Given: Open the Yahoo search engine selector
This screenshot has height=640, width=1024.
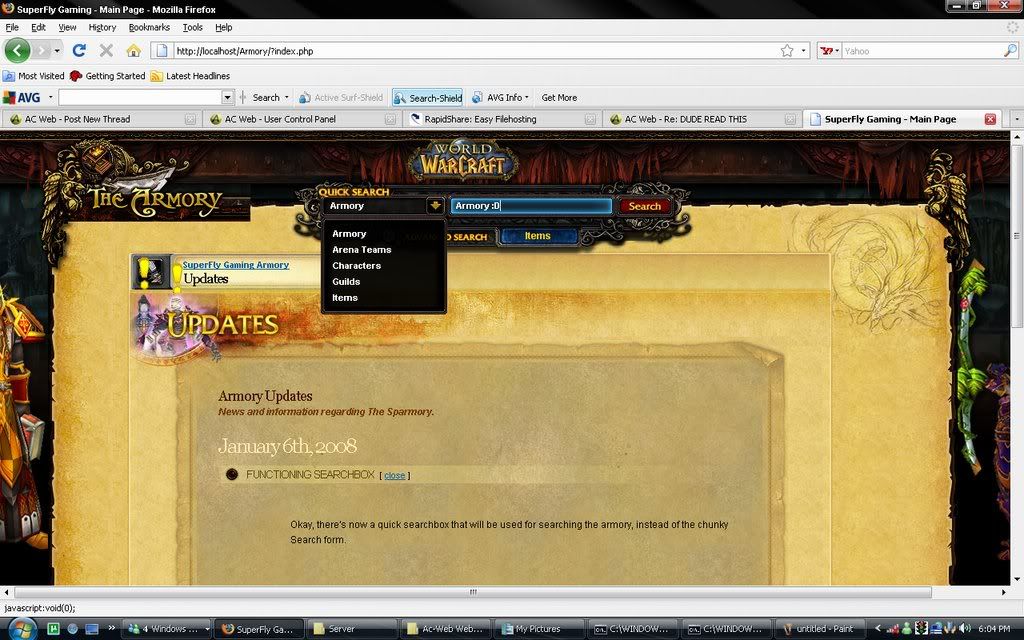Looking at the screenshot, I should (829, 50).
